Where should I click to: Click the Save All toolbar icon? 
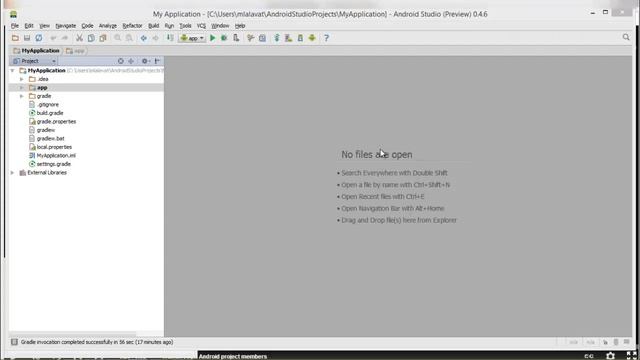click(x=27, y=38)
